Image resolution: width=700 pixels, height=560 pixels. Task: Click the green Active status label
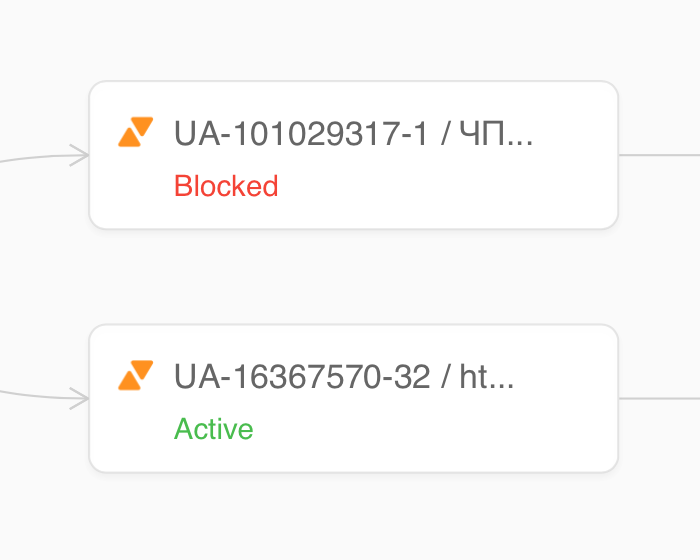coord(213,429)
